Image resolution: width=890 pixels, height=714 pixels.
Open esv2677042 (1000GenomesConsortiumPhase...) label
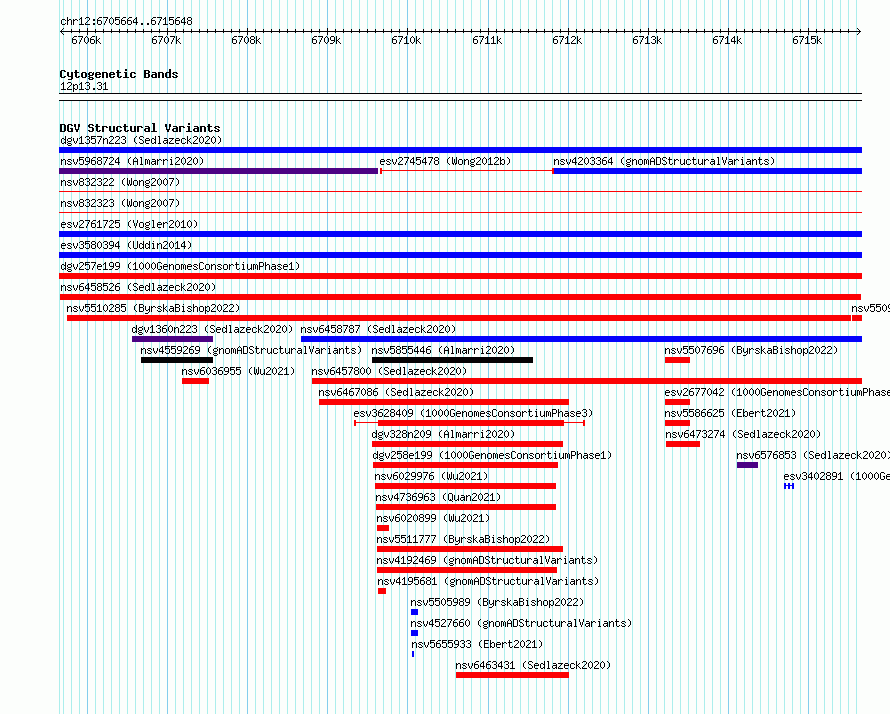[x=777, y=392]
